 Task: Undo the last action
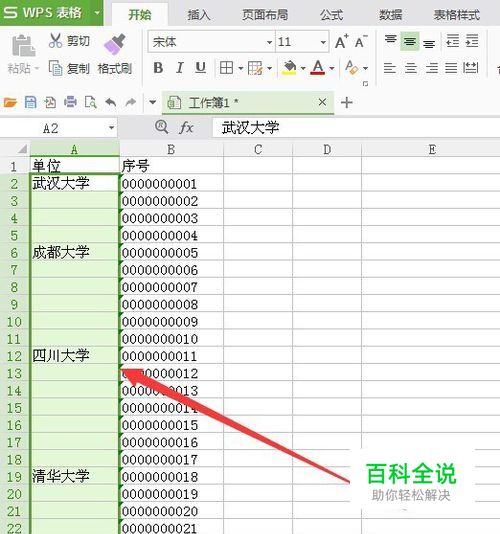pos(111,102)
